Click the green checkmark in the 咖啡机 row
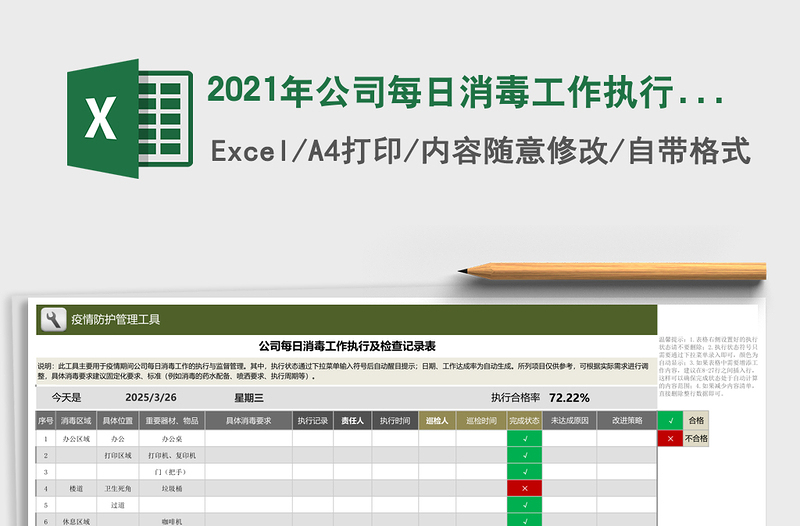 (524, 520)
